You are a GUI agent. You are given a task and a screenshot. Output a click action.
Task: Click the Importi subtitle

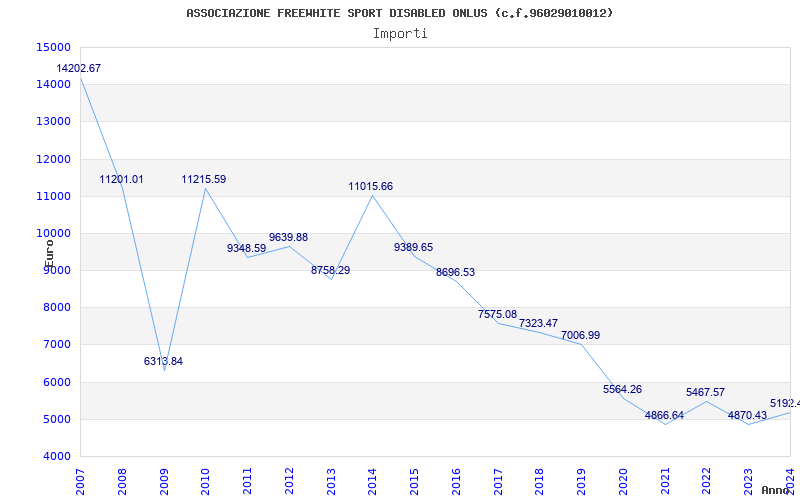[400, 34]
